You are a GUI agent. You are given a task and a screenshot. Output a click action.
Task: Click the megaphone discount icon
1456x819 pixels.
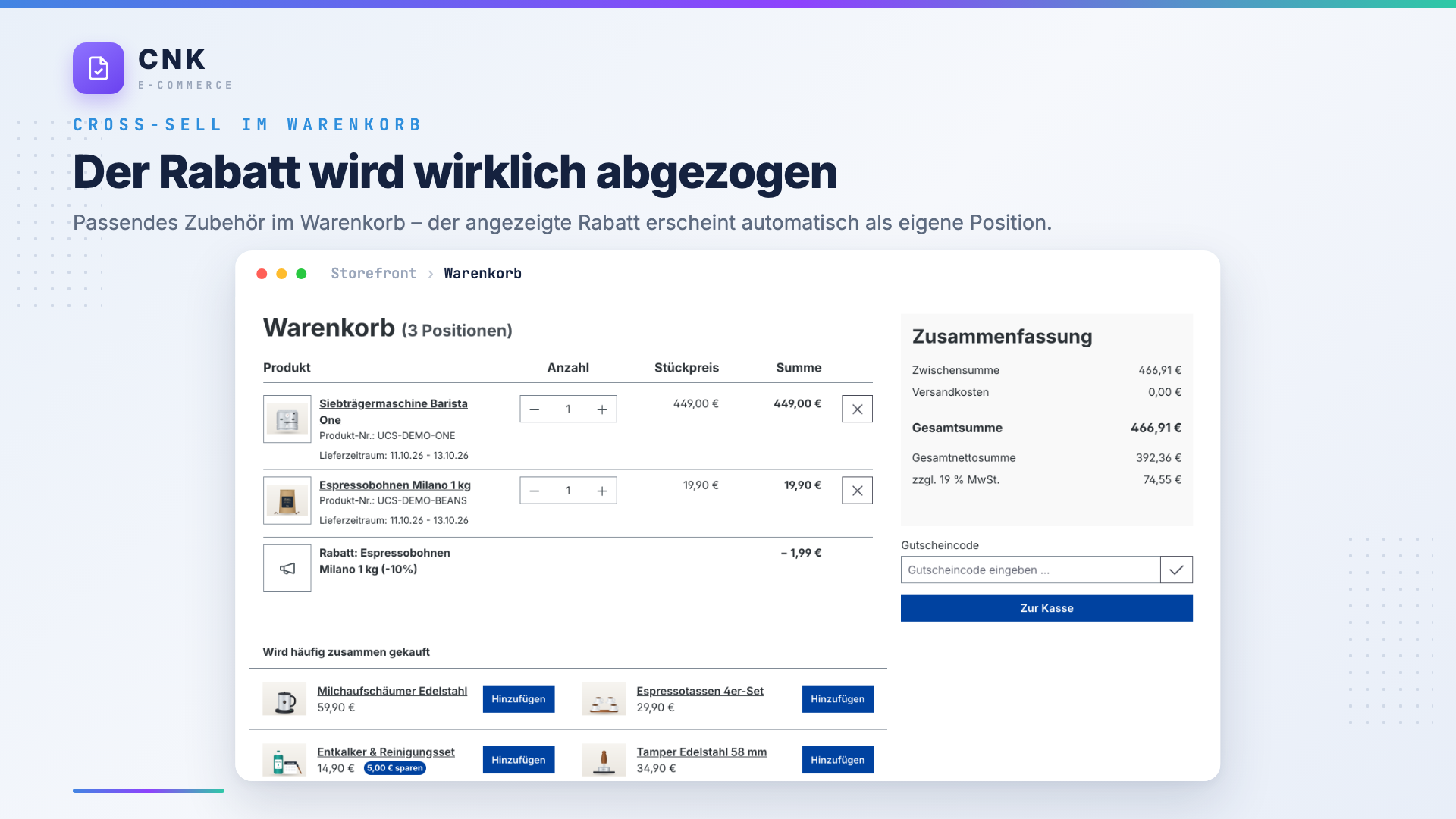coord(287,568)
